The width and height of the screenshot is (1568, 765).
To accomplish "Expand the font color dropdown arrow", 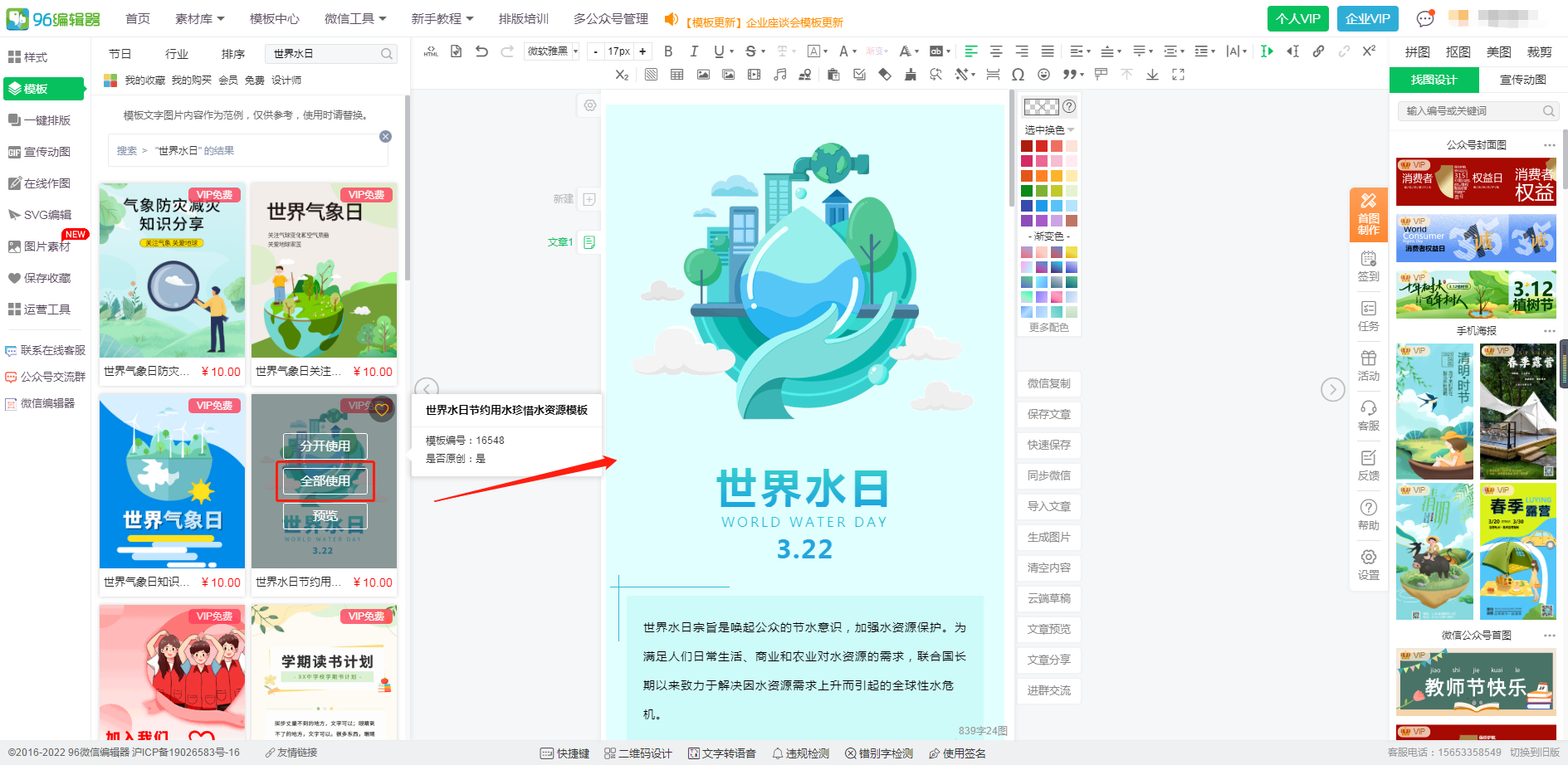I will [854, 52].
